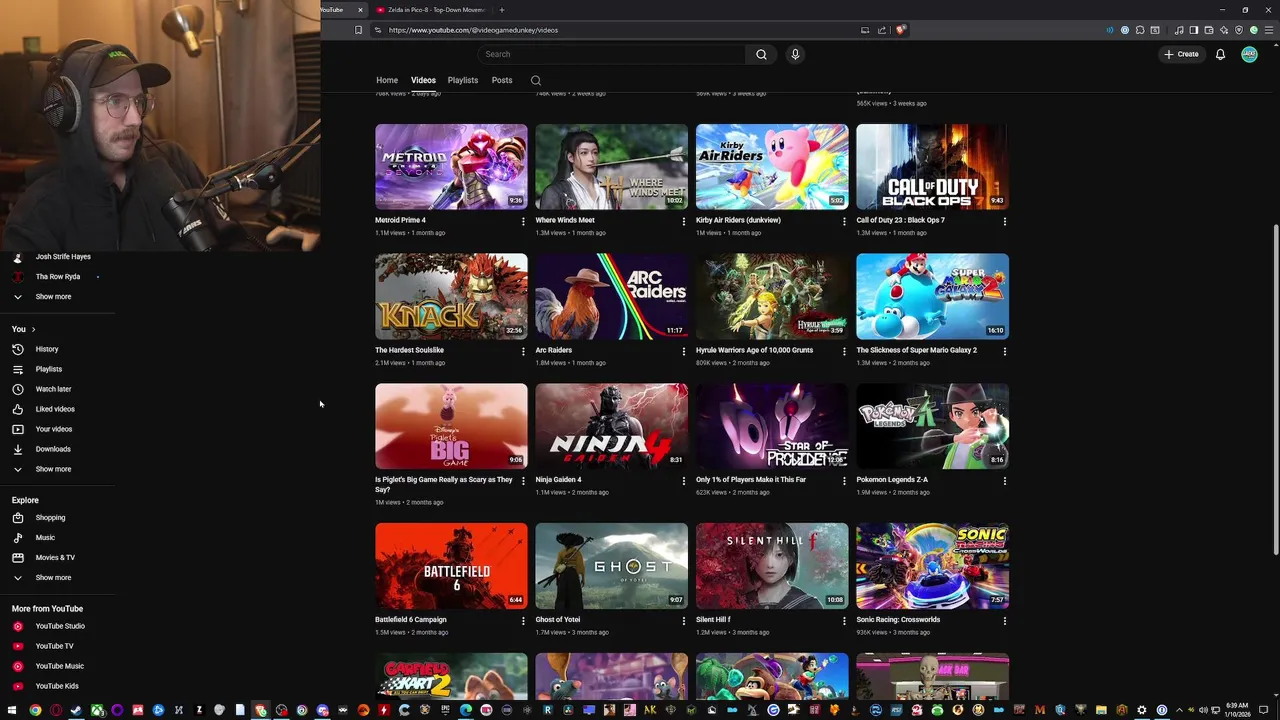Open Google Chrome from taskbar
Screen dimensions: 1280x720
35,710
